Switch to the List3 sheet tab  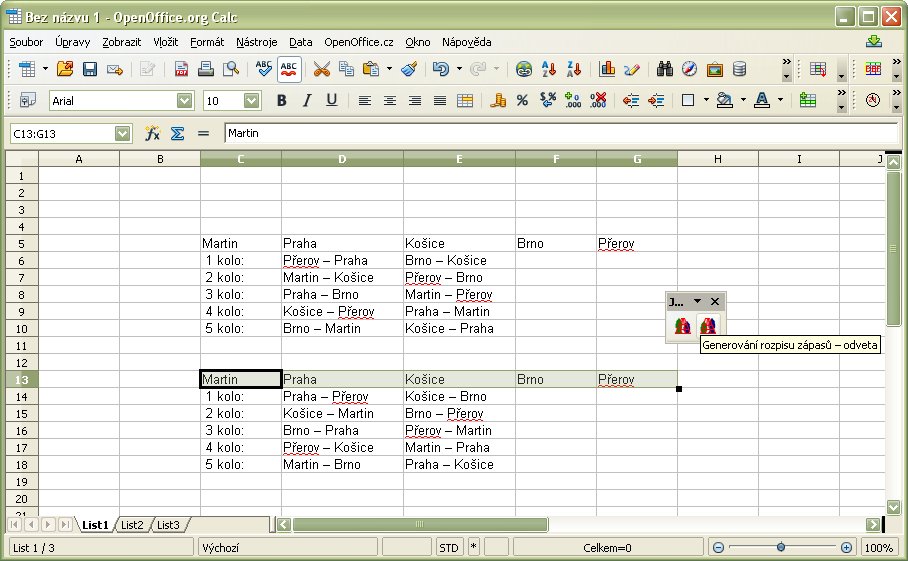coord(169,525)
